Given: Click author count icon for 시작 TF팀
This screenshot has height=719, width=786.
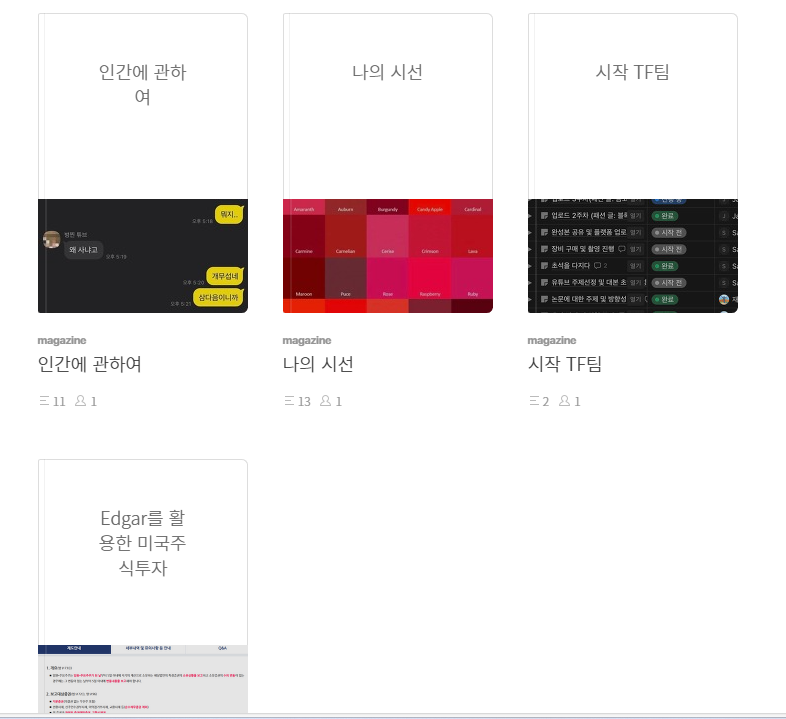Looking at the screenshot, I should click(x=564, y=401).
